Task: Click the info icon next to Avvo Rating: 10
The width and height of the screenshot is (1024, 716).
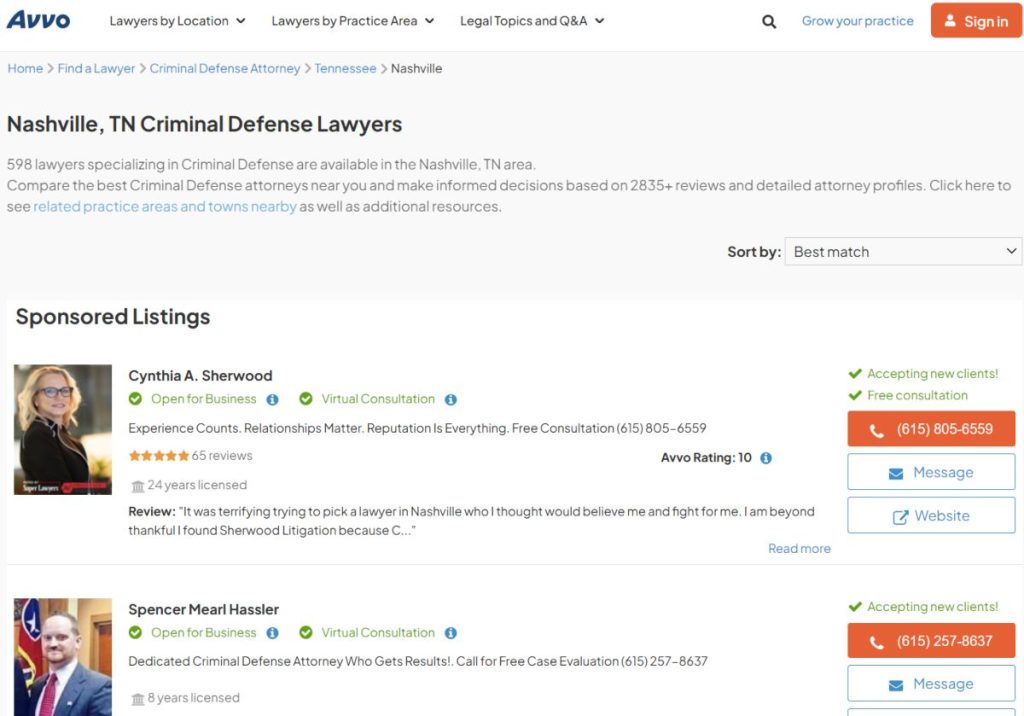Action: [766, 458]
